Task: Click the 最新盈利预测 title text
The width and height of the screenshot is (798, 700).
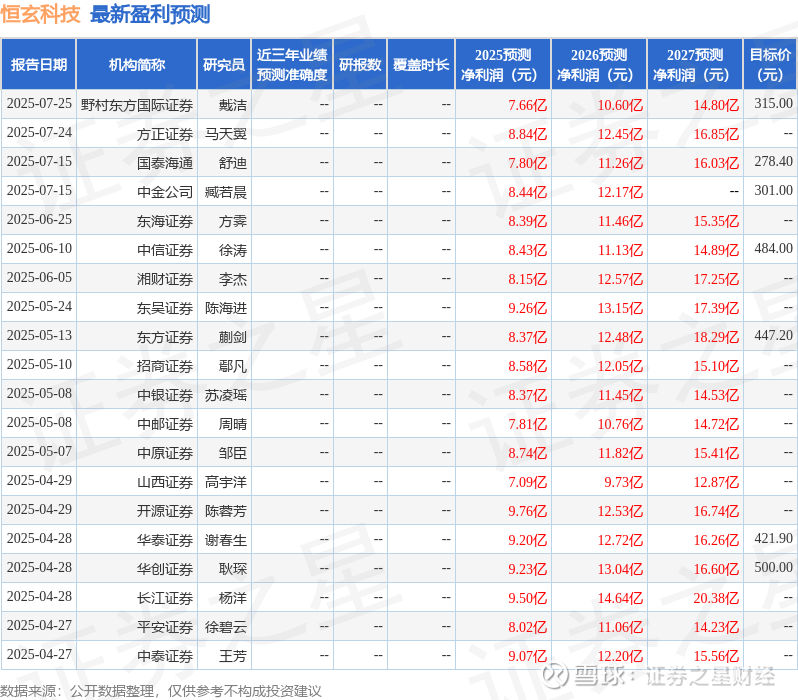Action: click(x=150, y=14)
